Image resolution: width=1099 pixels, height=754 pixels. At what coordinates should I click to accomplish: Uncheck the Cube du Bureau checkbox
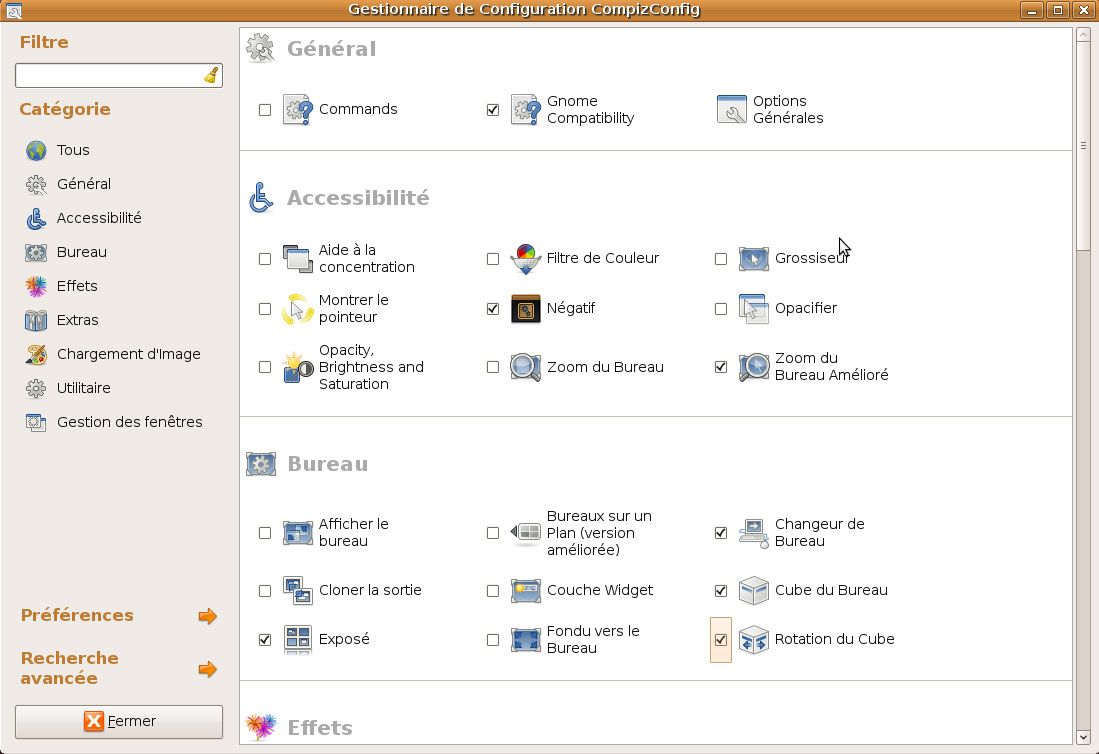[x=721, y=591]
